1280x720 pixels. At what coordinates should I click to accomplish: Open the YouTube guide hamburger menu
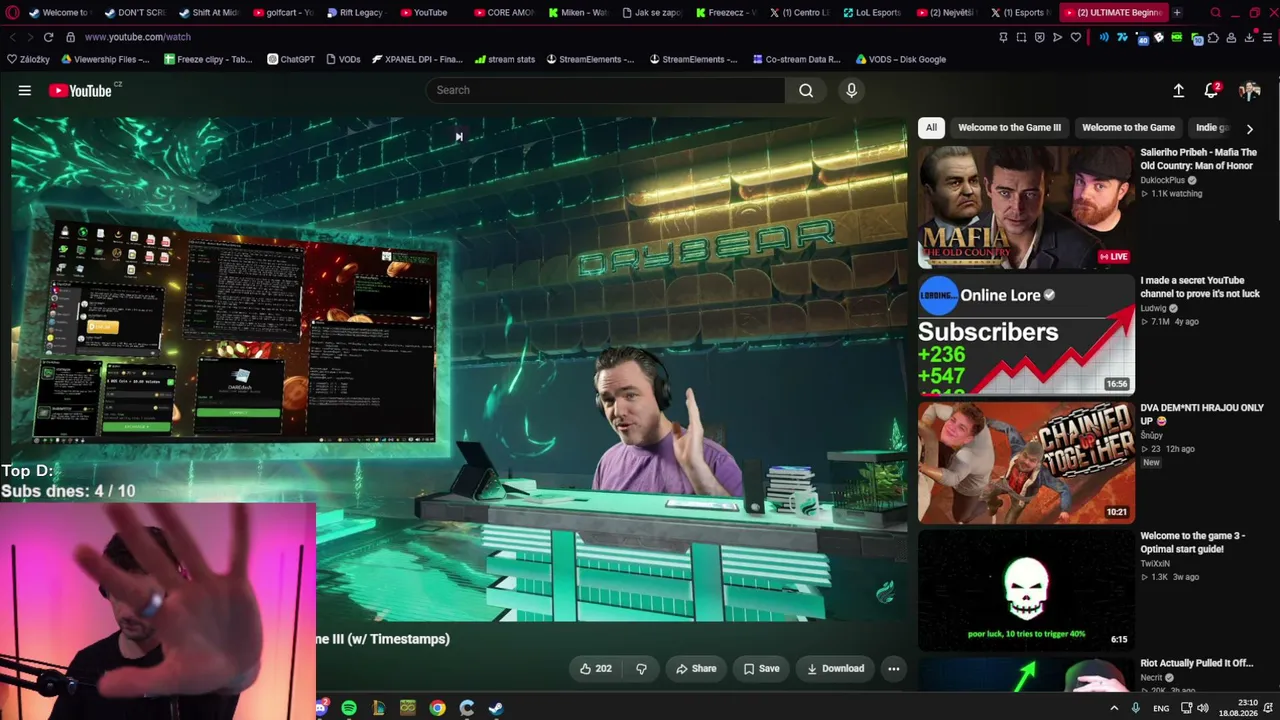(x=25, y=90)
